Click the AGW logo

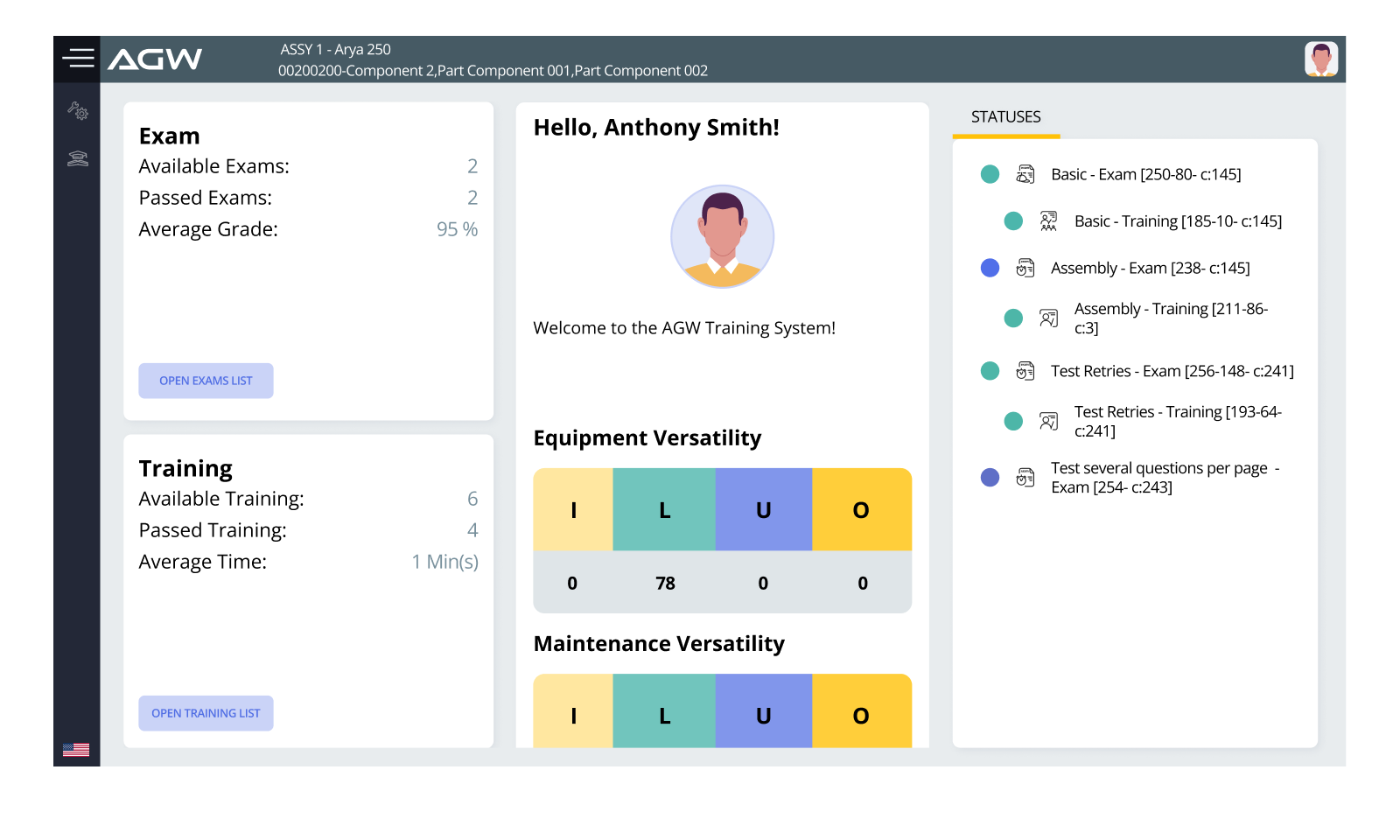coord(155,59)
